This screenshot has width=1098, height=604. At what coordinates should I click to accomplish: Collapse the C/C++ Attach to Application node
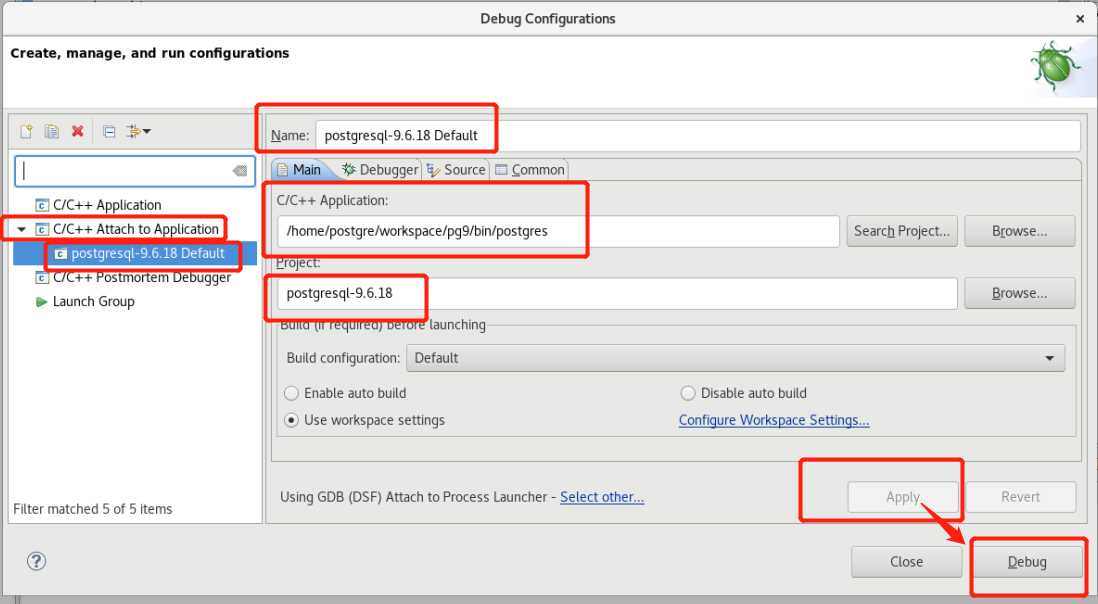tap(22, 229)
